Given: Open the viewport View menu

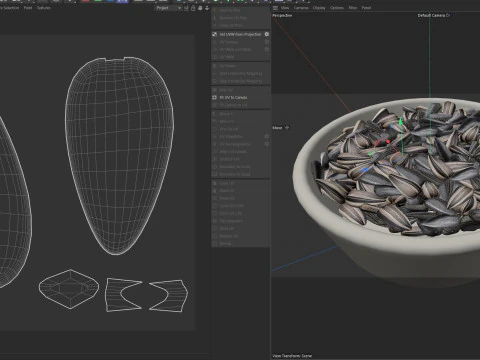Looking at the screenshot, I should tap(285, 8).
